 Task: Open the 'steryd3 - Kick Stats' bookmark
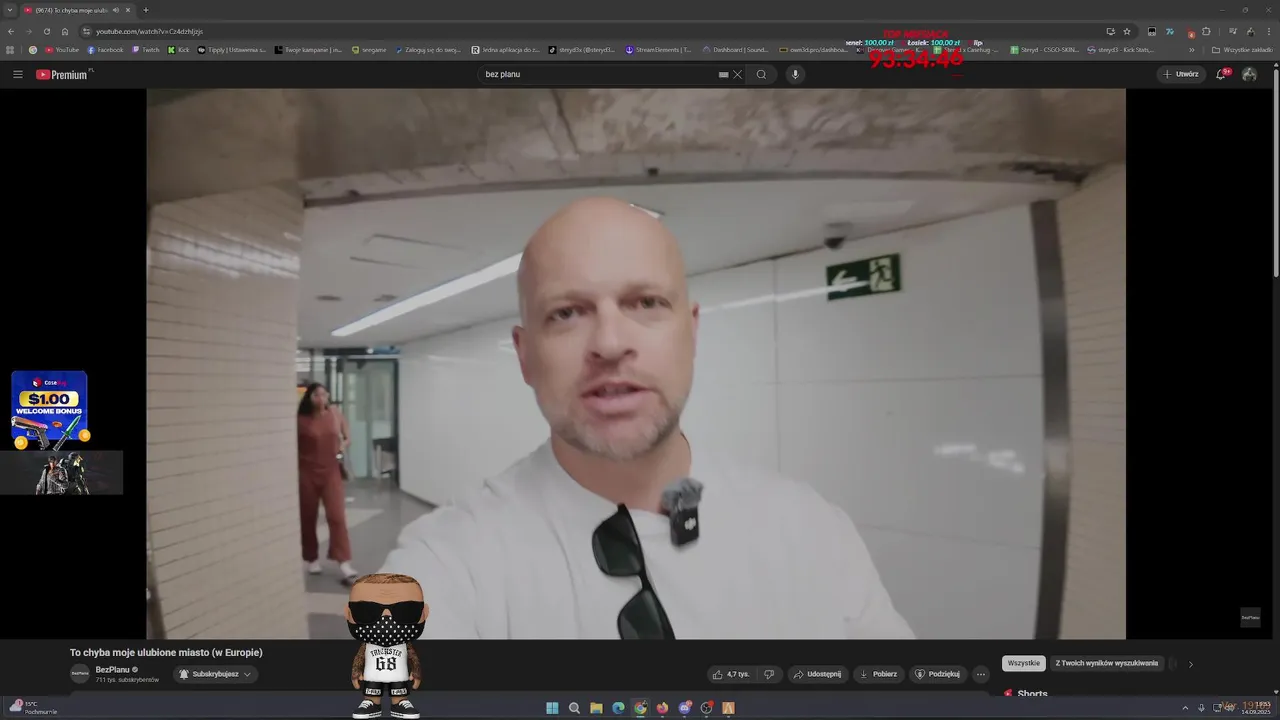click(1120, 50)
